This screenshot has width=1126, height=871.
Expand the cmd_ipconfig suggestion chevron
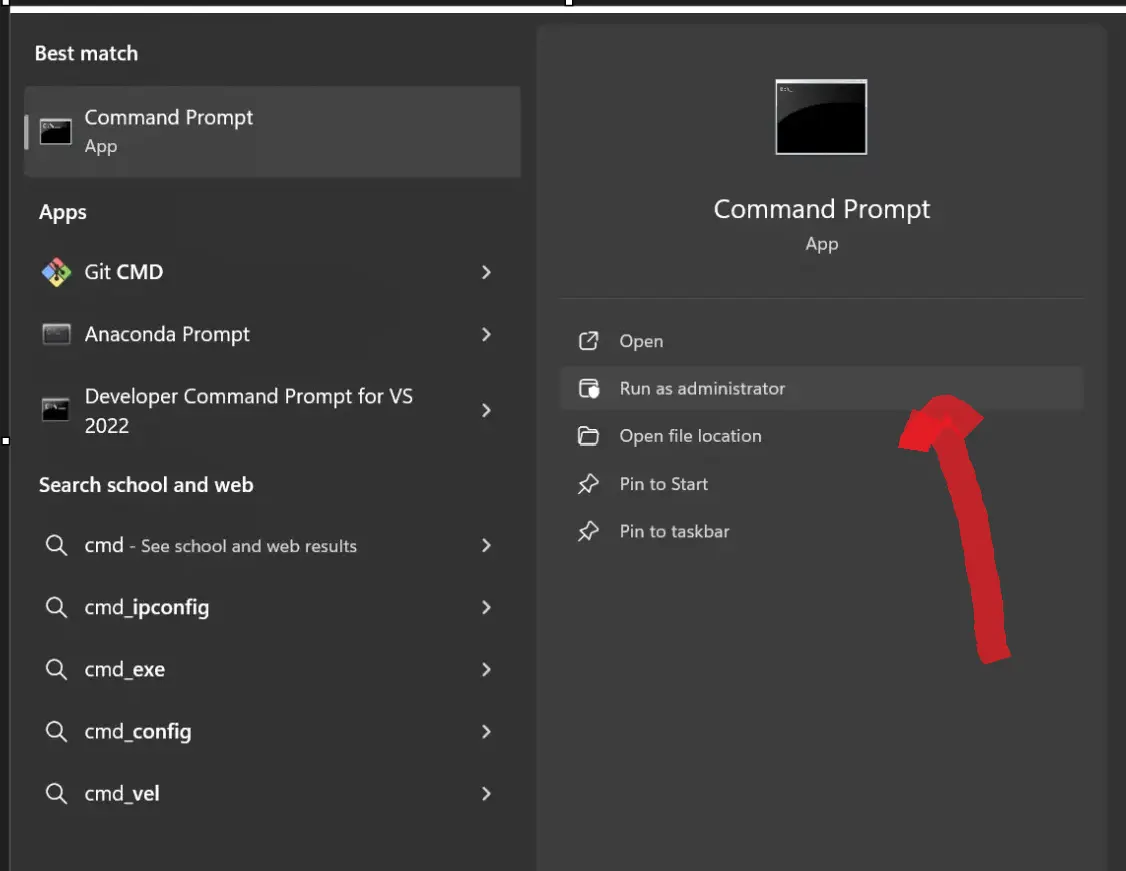tap(486, 607)
